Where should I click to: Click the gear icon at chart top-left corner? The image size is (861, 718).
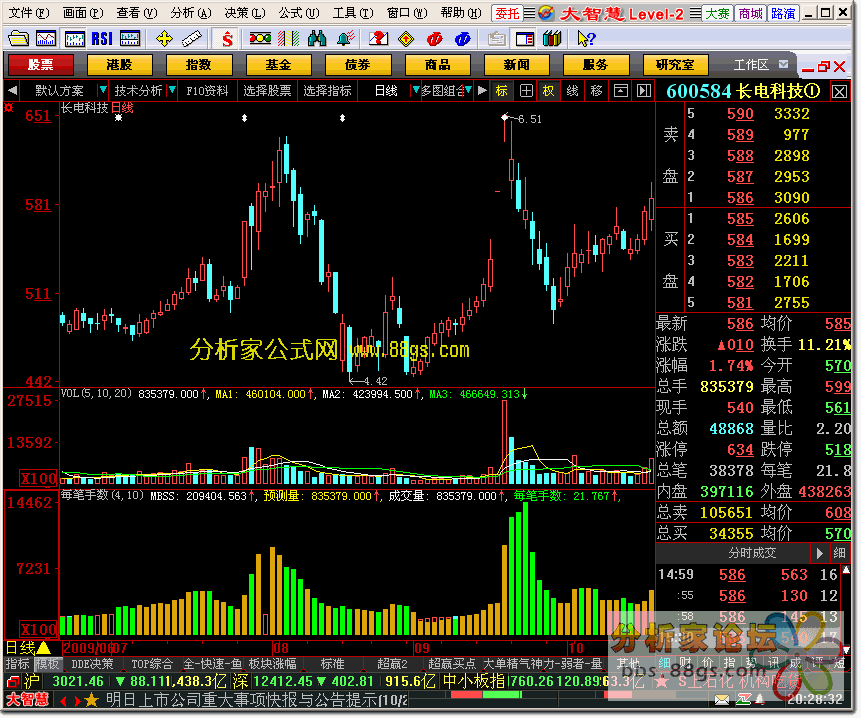9,108
